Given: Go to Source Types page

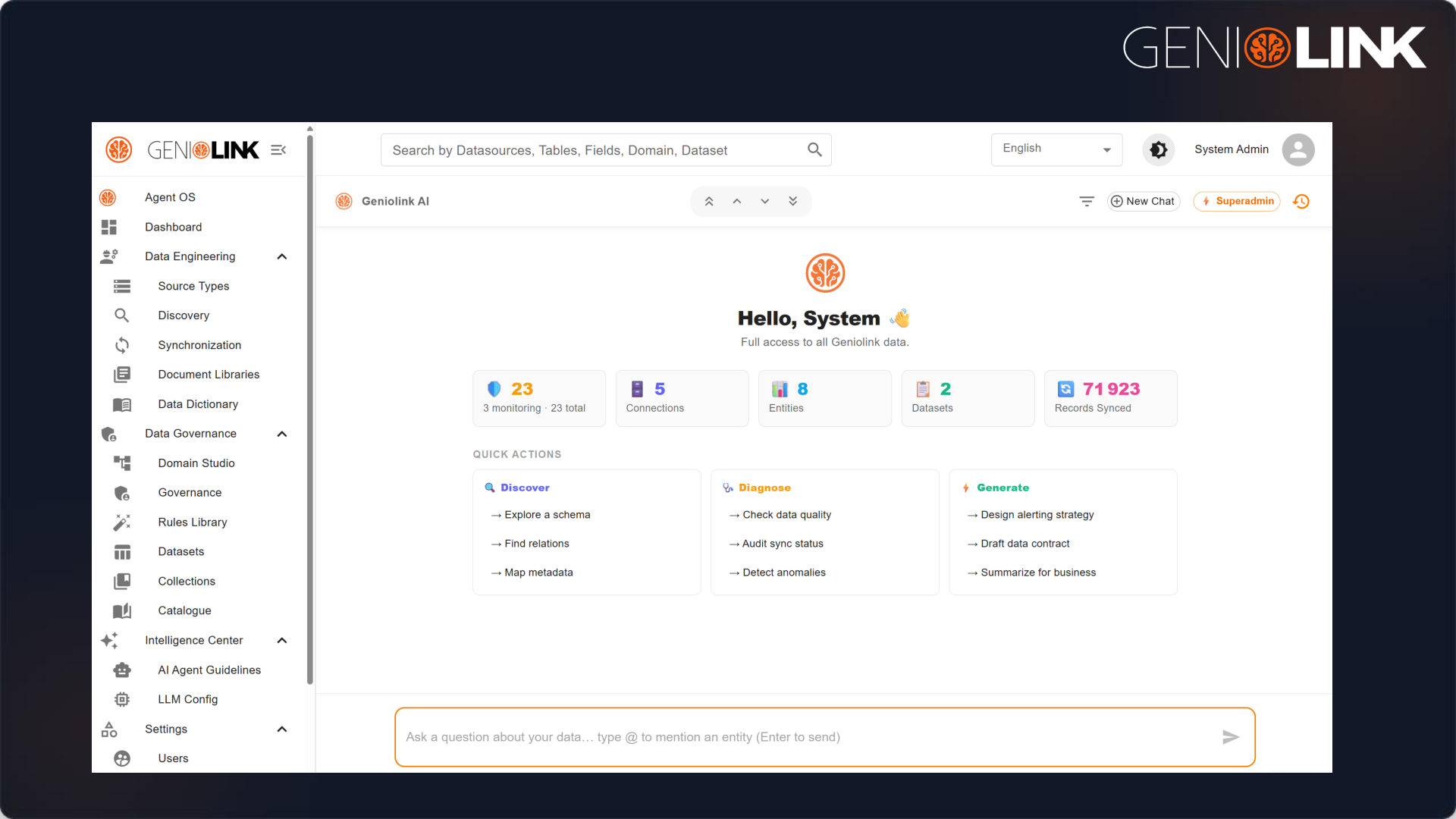Looking at the screenshot, I should click(x=193, y=286).
